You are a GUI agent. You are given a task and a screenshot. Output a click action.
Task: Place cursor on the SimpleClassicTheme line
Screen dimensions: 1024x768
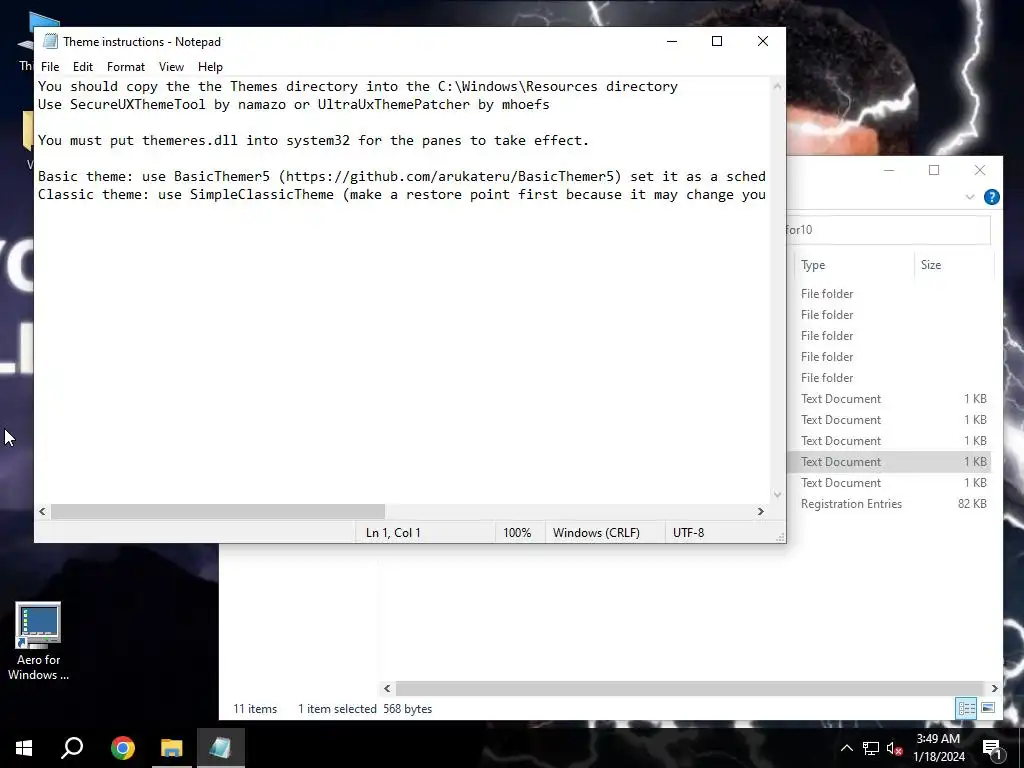point(402,195)
